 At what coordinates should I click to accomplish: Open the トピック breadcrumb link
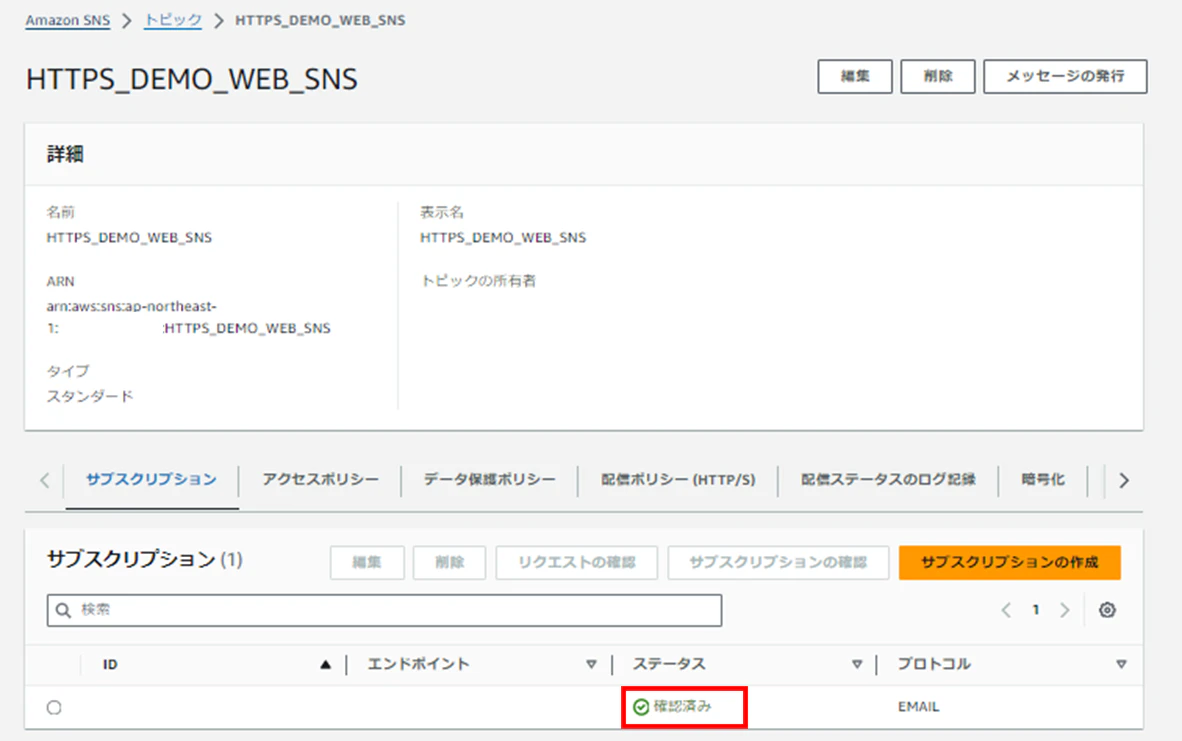pos(173,20)
